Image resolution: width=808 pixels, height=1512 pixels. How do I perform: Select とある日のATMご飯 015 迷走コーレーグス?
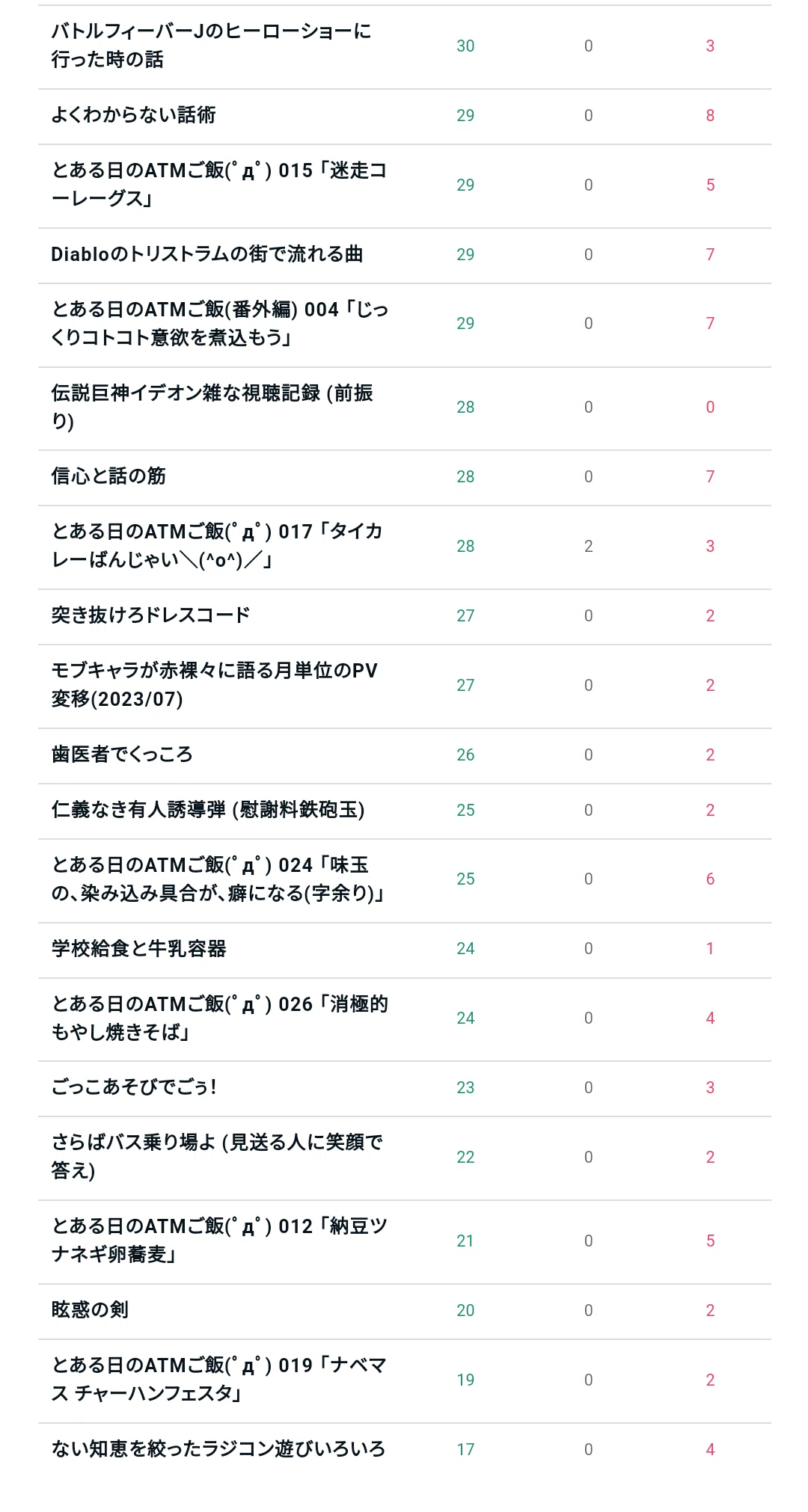pos(219,185)
